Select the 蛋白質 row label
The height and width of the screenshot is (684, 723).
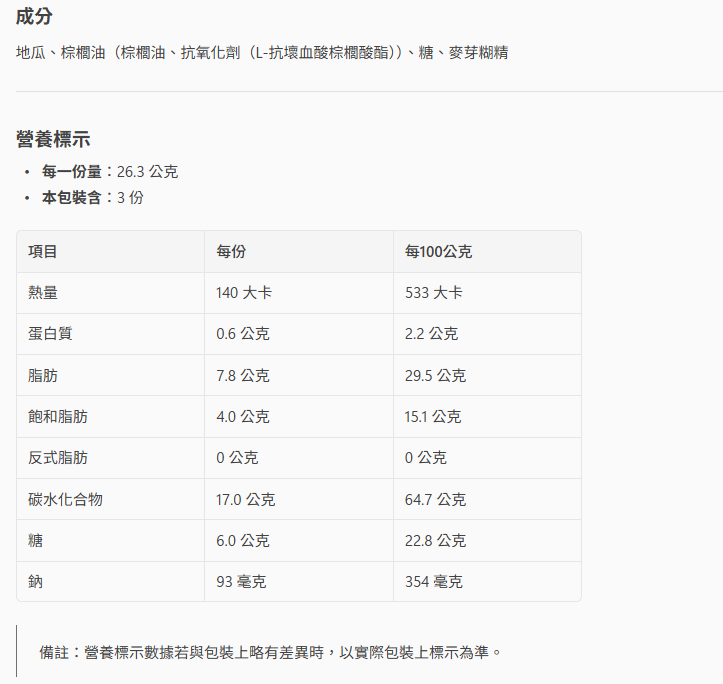coord(50,334)
